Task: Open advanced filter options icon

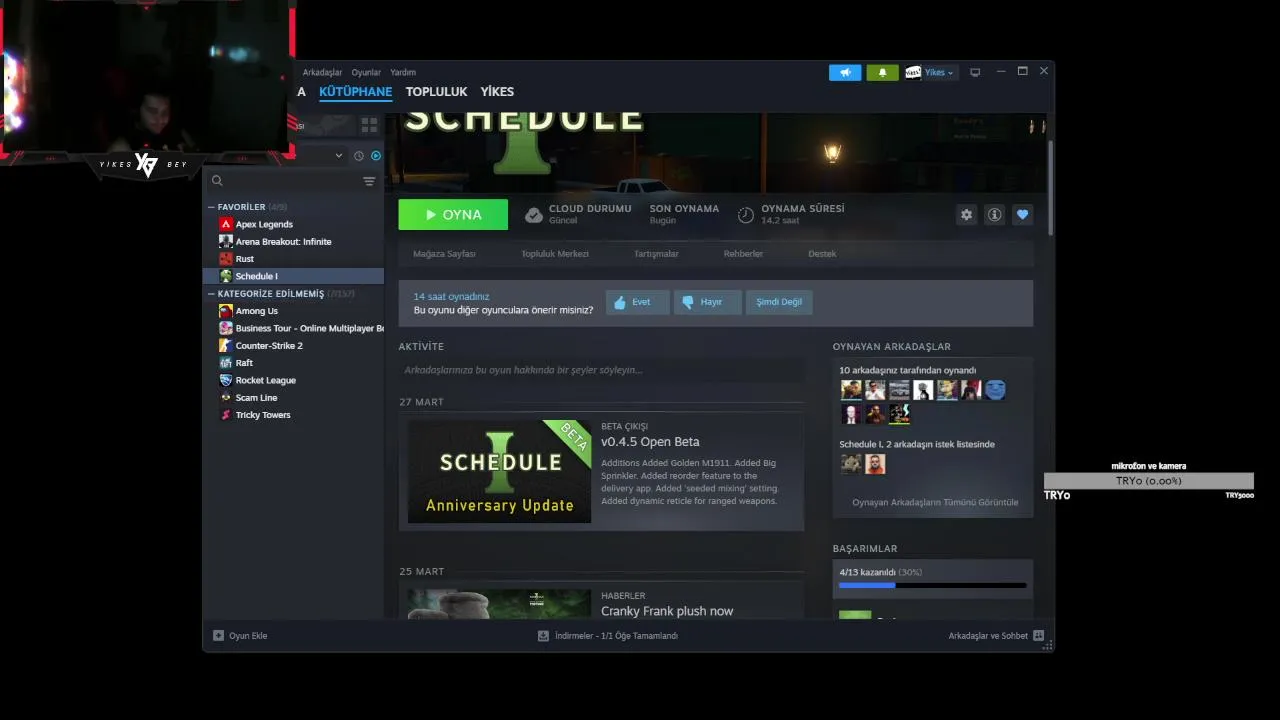Action: (369, 181)
